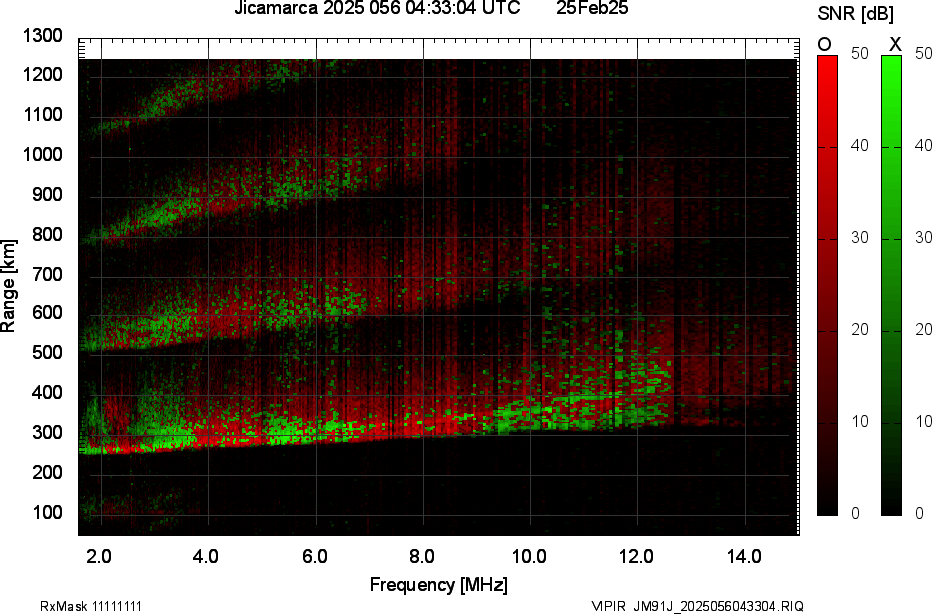
Task: Click the 2.0 frequency axis label
Action: coord(99,557)
